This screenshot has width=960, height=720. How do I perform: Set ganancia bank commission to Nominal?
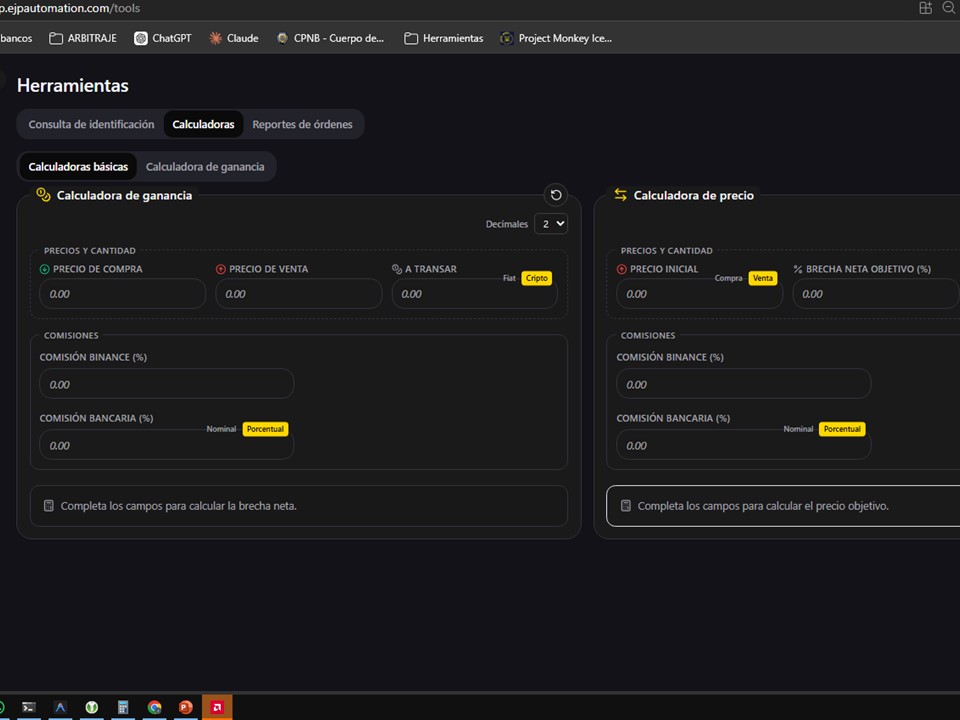(221, 429)
